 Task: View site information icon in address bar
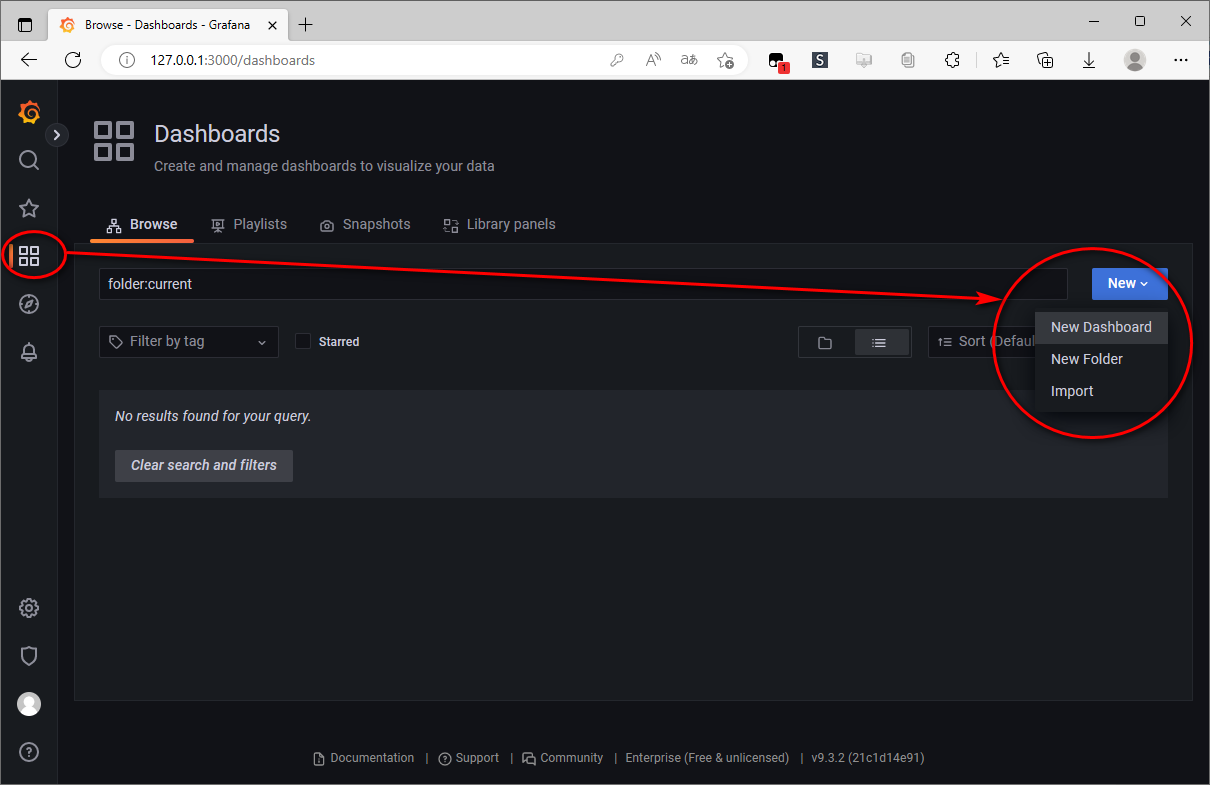tap(127, 60)
